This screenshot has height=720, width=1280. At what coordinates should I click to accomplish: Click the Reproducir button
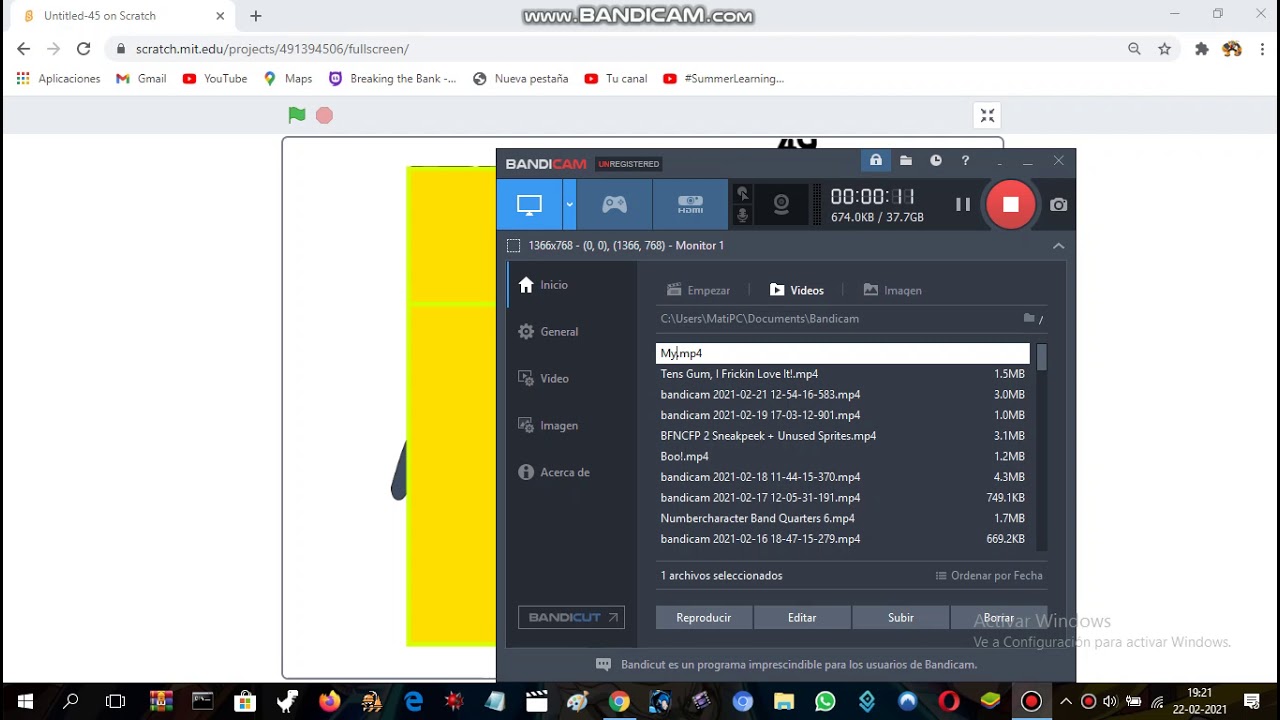coord(703,617)
